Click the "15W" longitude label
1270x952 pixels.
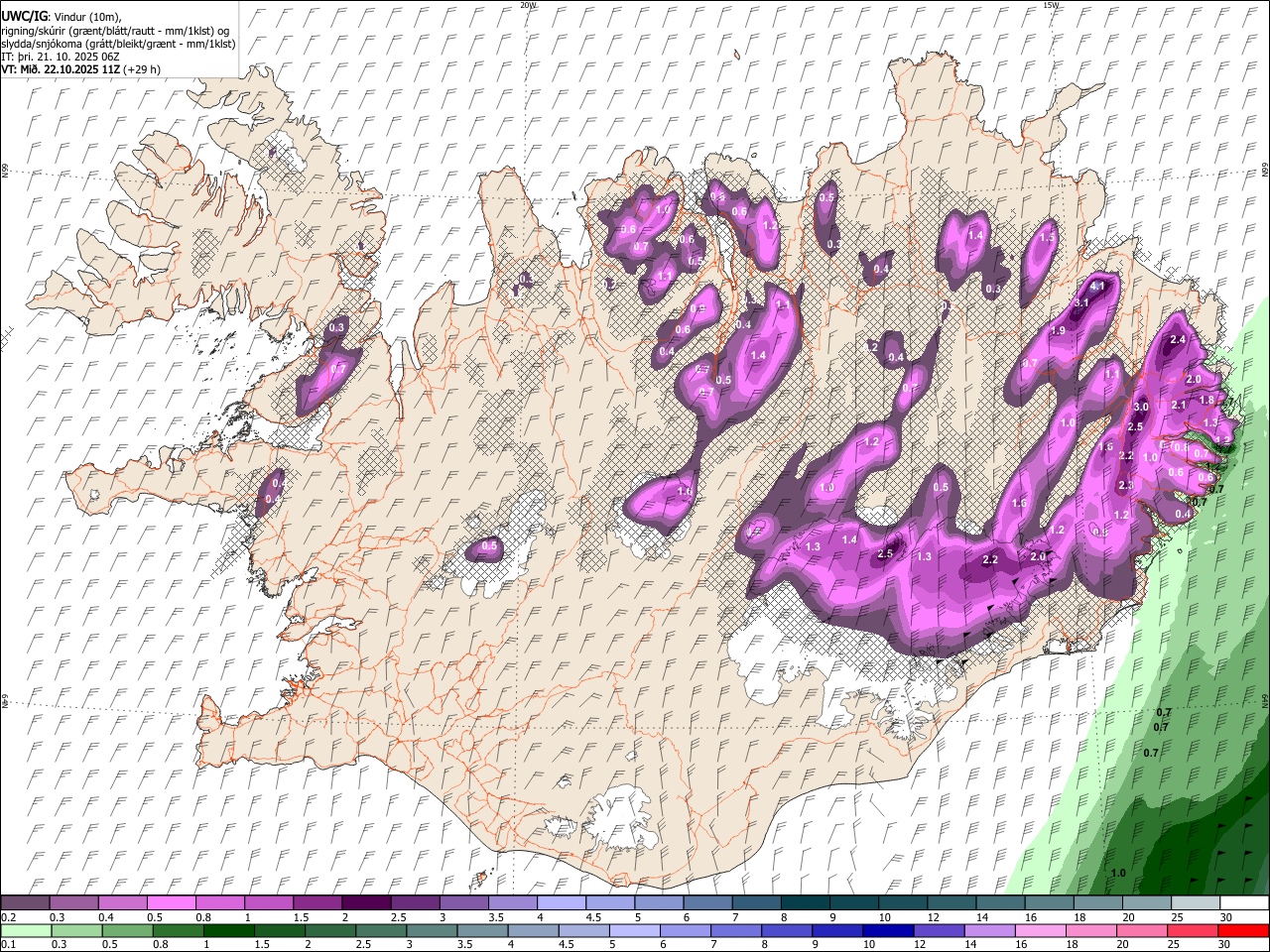coord(1051,5)
